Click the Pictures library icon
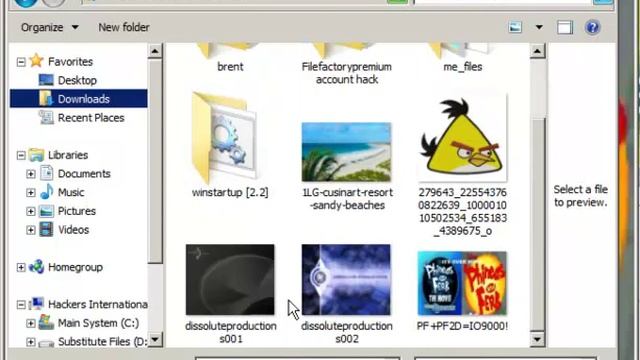Viewport: 640px width, 360px height. point(47,211)
